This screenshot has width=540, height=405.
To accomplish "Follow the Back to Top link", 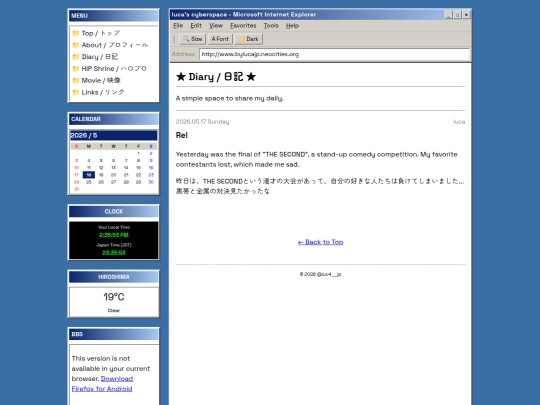I will [320, 242].
